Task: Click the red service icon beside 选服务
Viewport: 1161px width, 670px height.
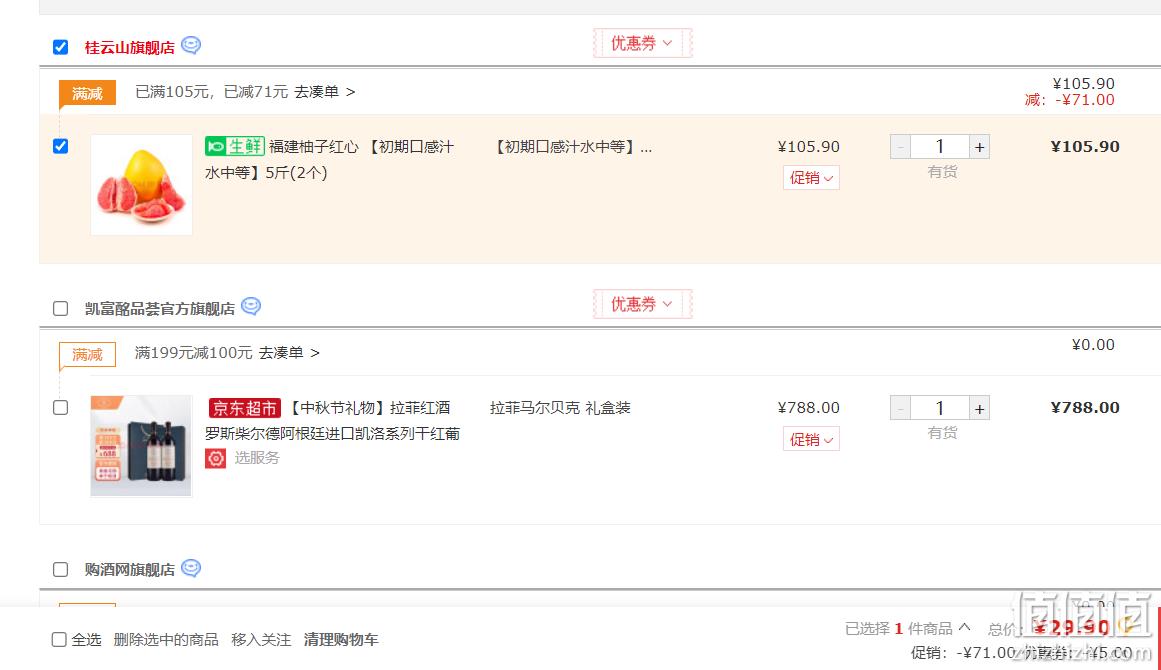Action: [x=215, y=458]
